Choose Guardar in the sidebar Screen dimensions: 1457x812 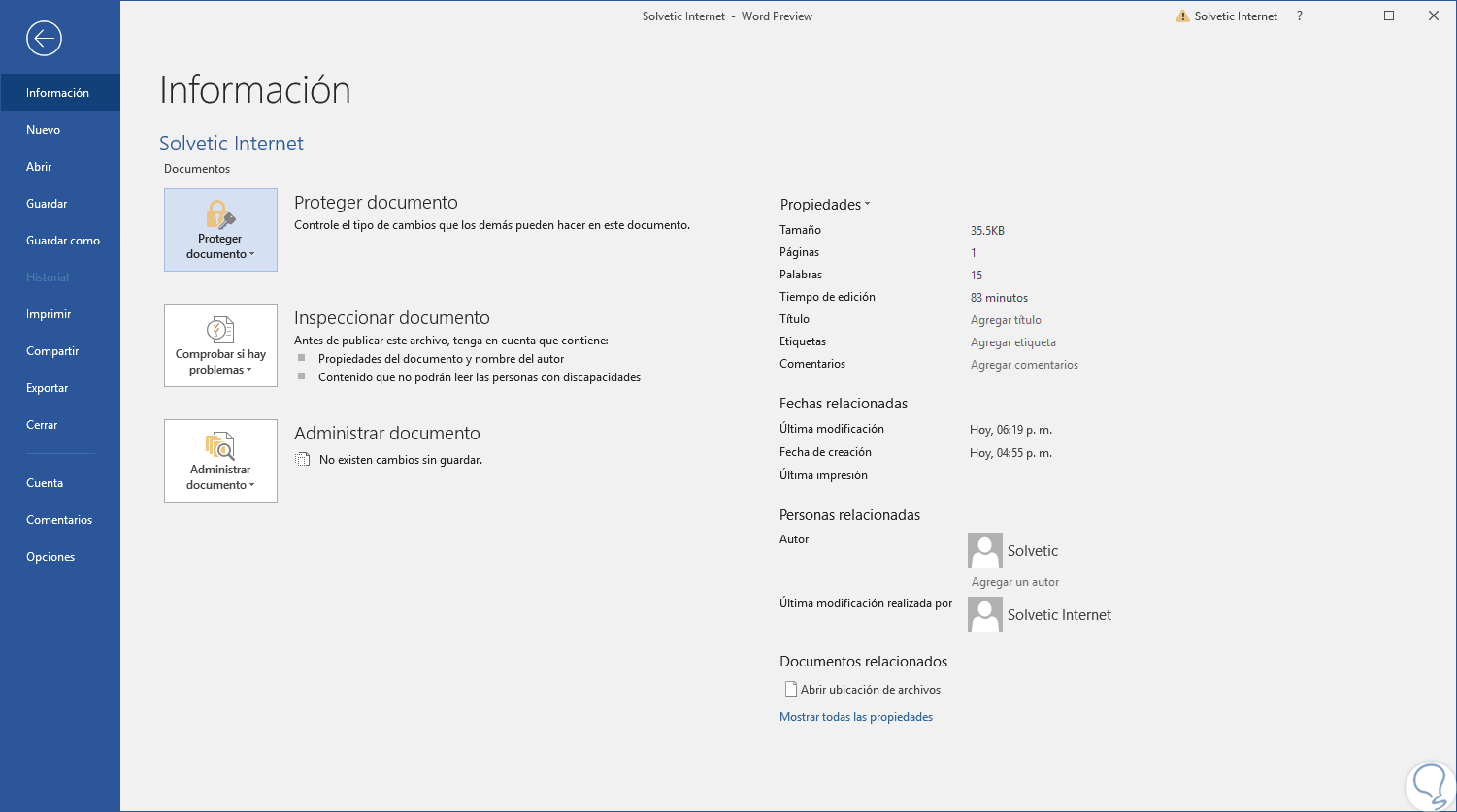click(x=60, y=204)
